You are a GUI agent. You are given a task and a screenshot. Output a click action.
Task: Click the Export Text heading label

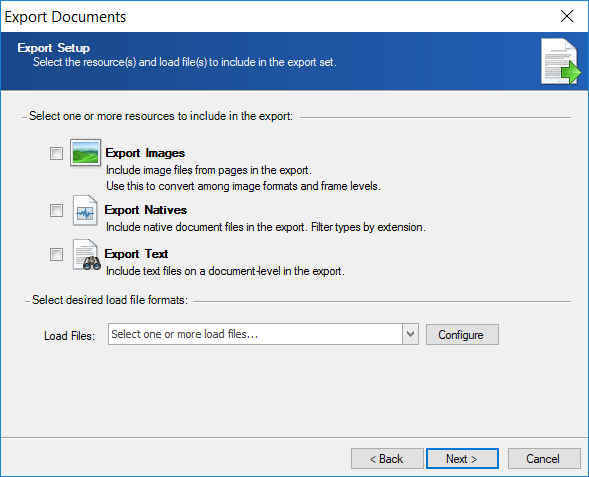pyautogui.click(x=136, y=254)
